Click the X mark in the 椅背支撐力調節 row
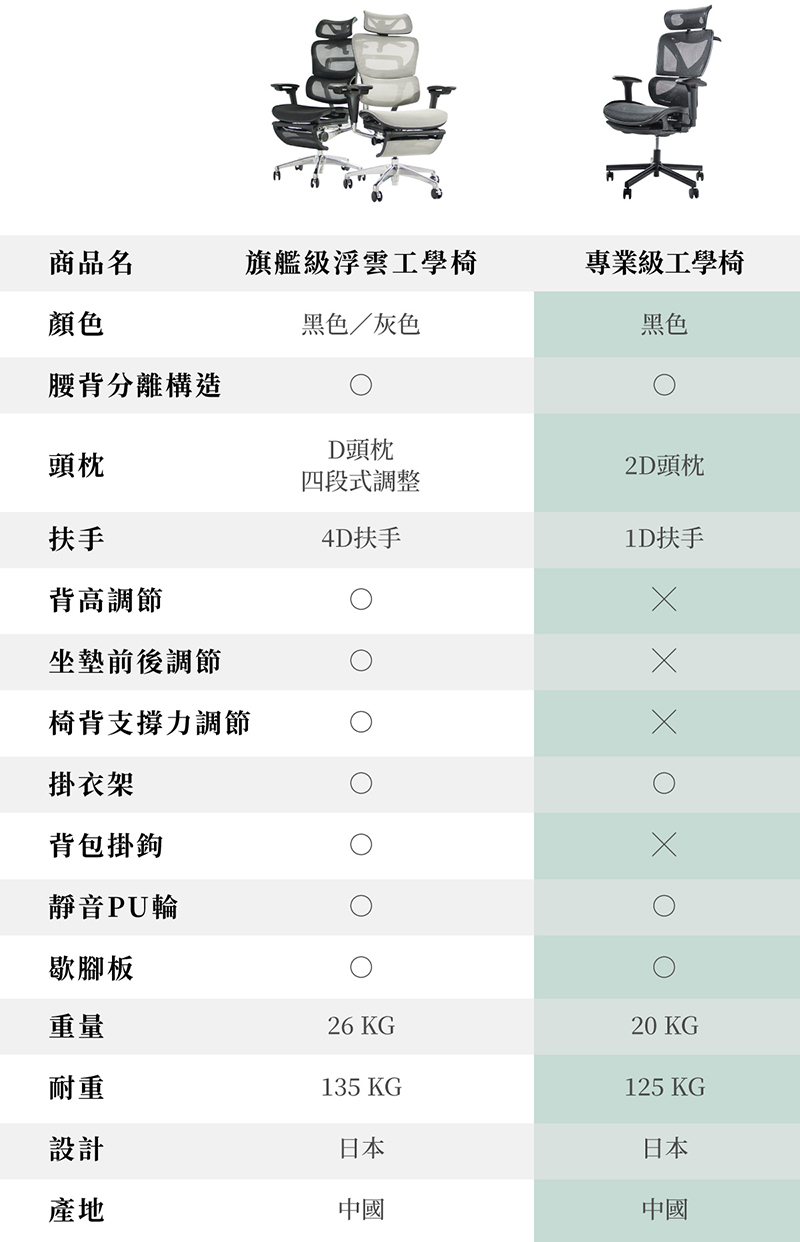 click(x=664, y=722)
